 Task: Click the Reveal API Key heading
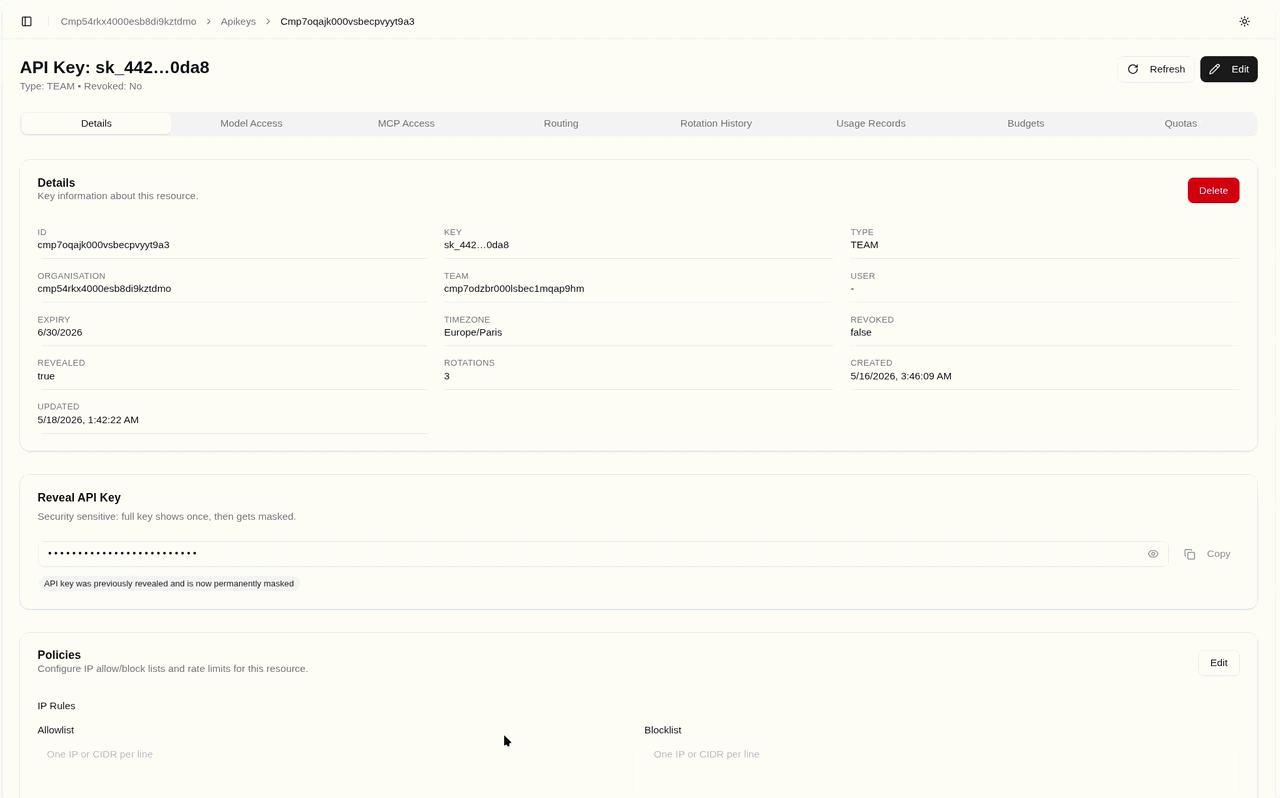coord(79,497)
